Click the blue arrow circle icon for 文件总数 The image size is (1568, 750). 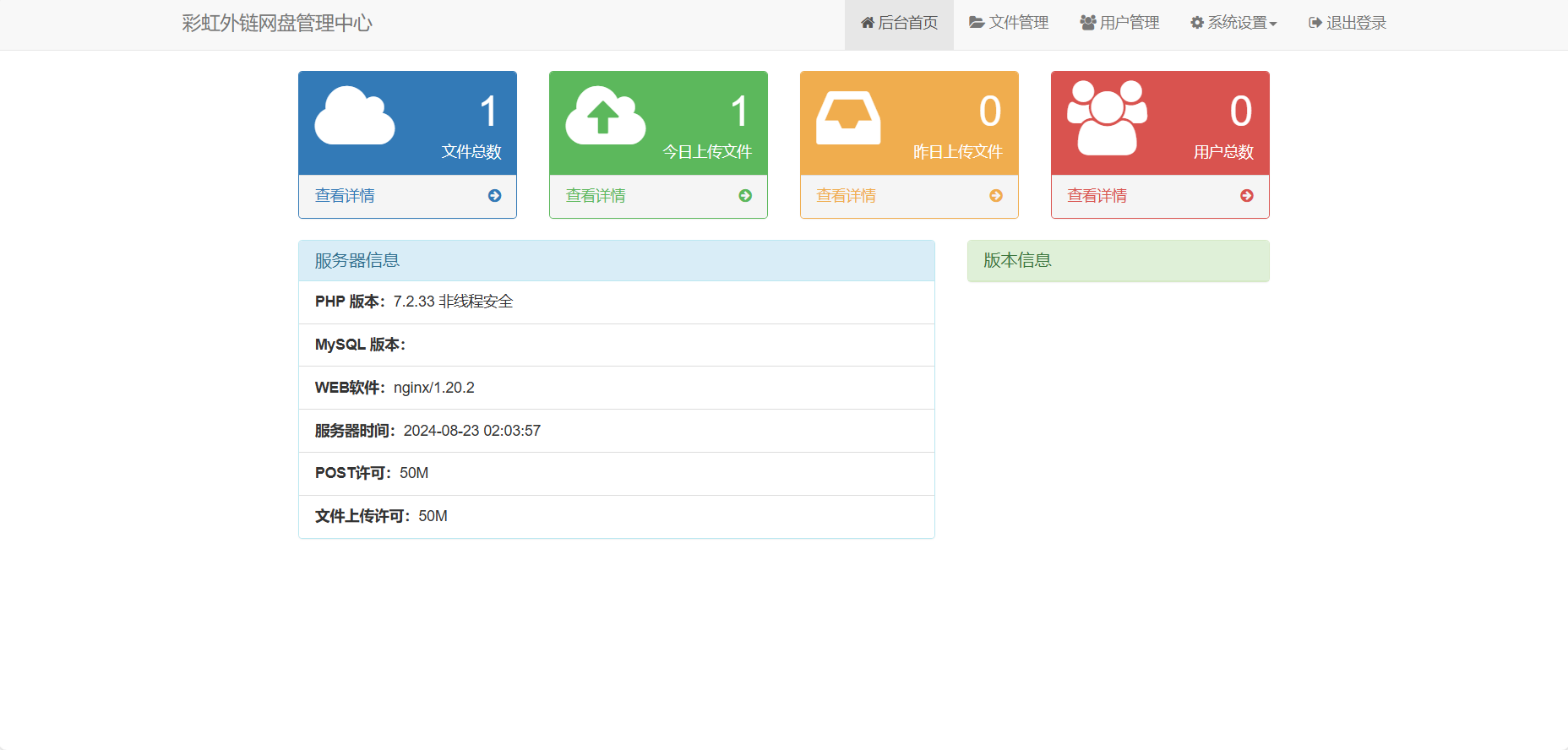click(495, 196)
